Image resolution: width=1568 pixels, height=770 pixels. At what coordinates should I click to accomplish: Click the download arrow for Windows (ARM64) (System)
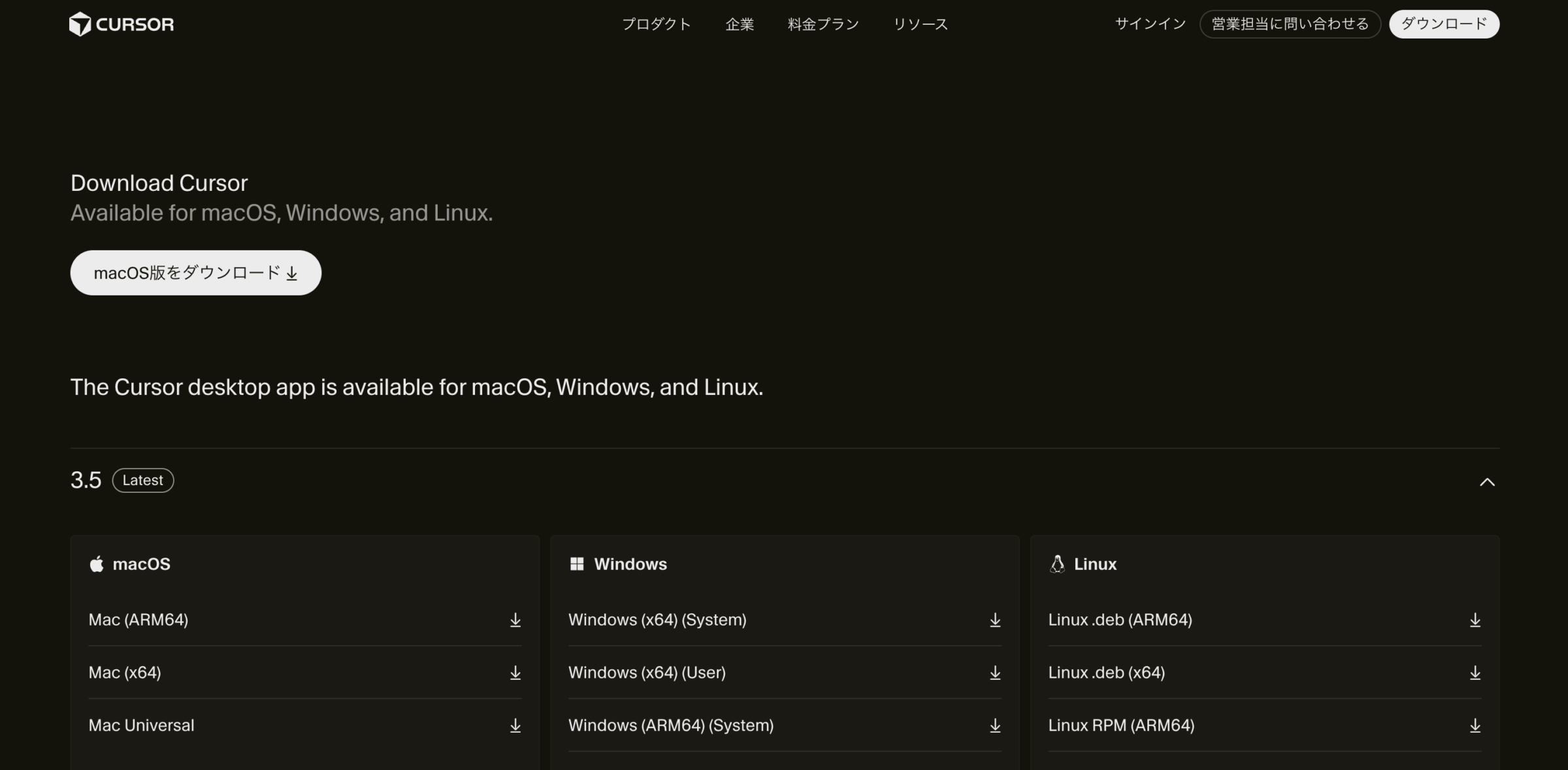pyautogui.click(x=995, y=726)
